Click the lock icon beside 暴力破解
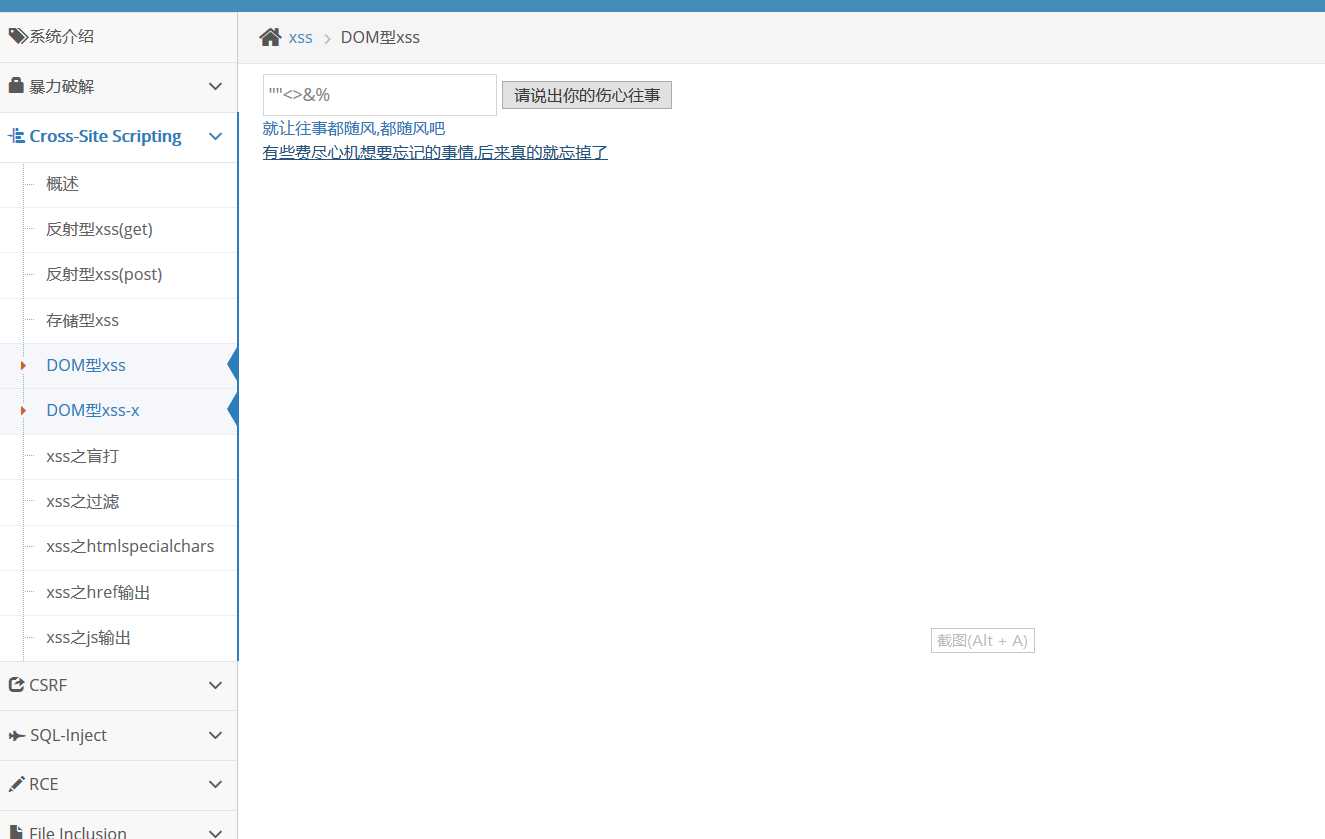Image resolution: width=1325 pixels, height=839 pixels. click(16, 86)
